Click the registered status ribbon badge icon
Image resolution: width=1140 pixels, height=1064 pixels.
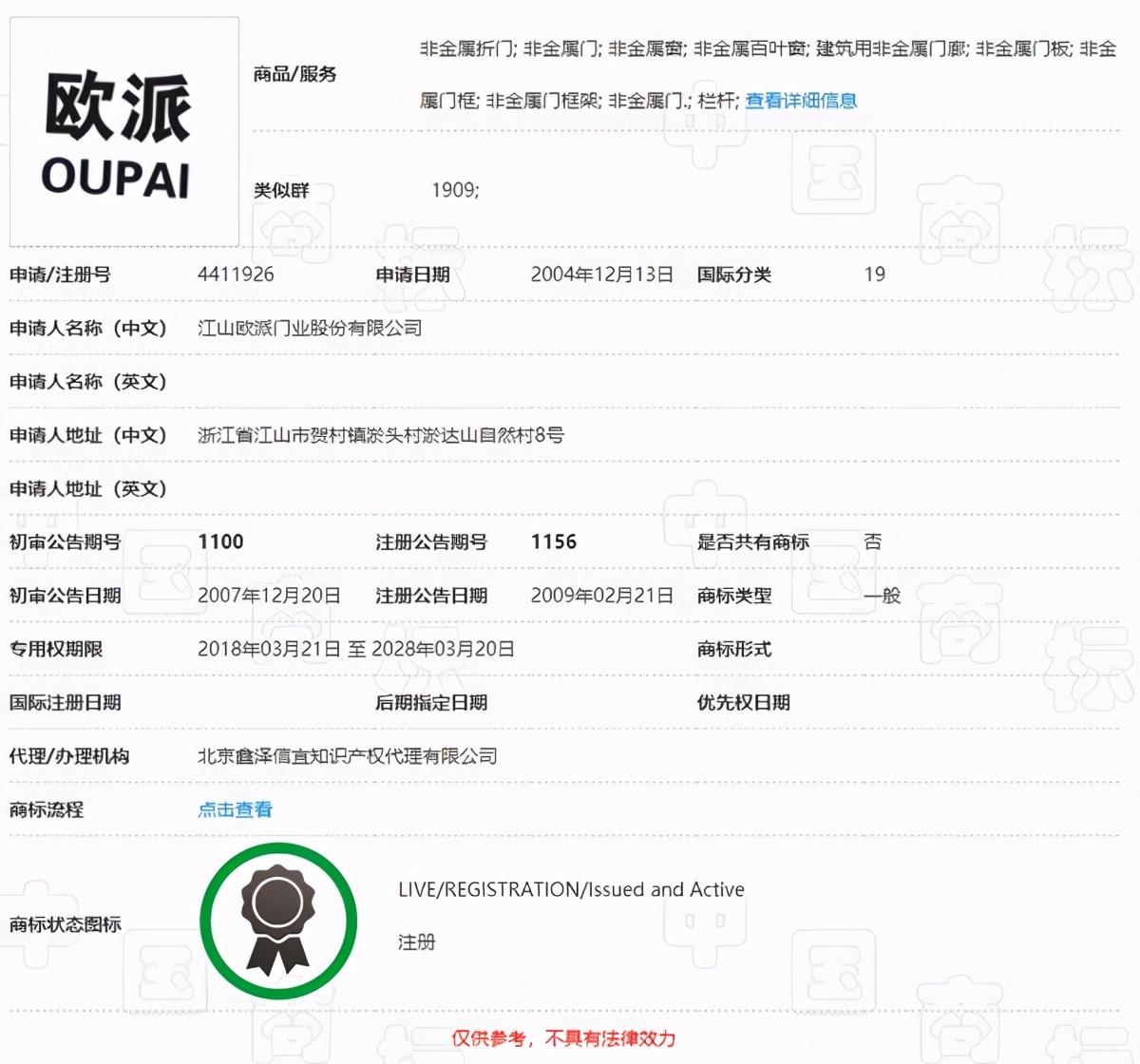click(278, 921)
